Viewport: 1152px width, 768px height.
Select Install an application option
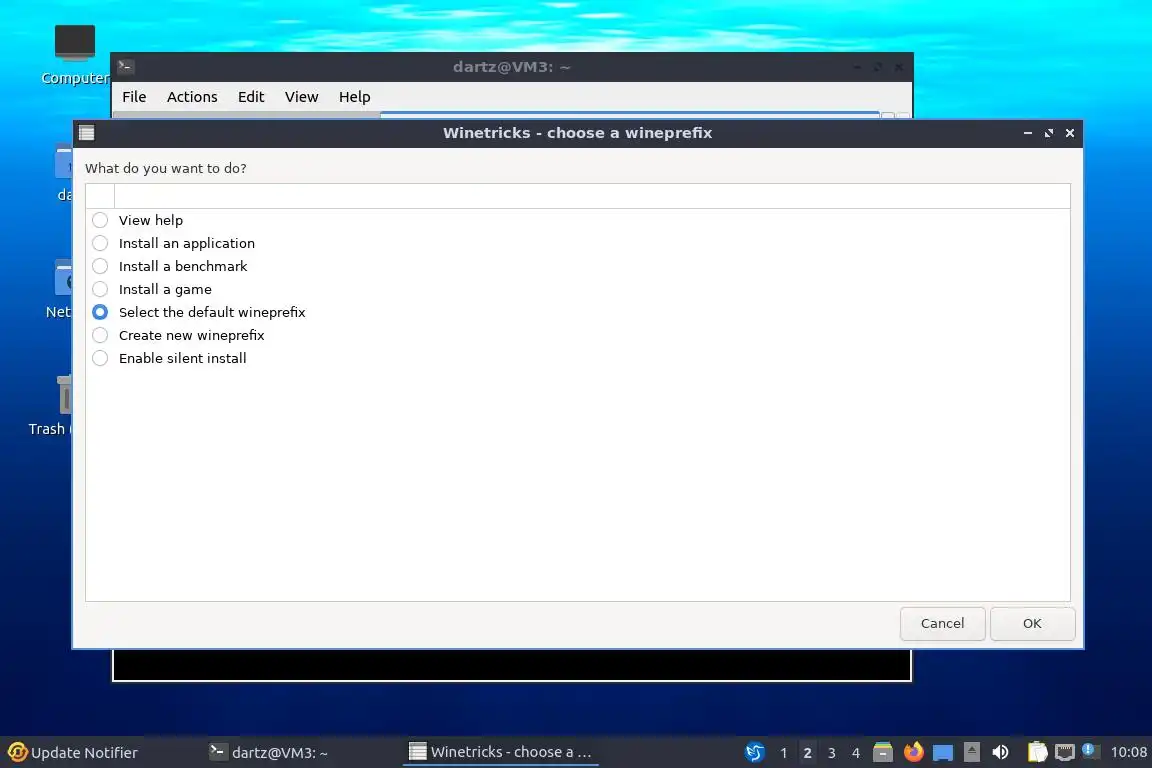(x=100, y=243)
